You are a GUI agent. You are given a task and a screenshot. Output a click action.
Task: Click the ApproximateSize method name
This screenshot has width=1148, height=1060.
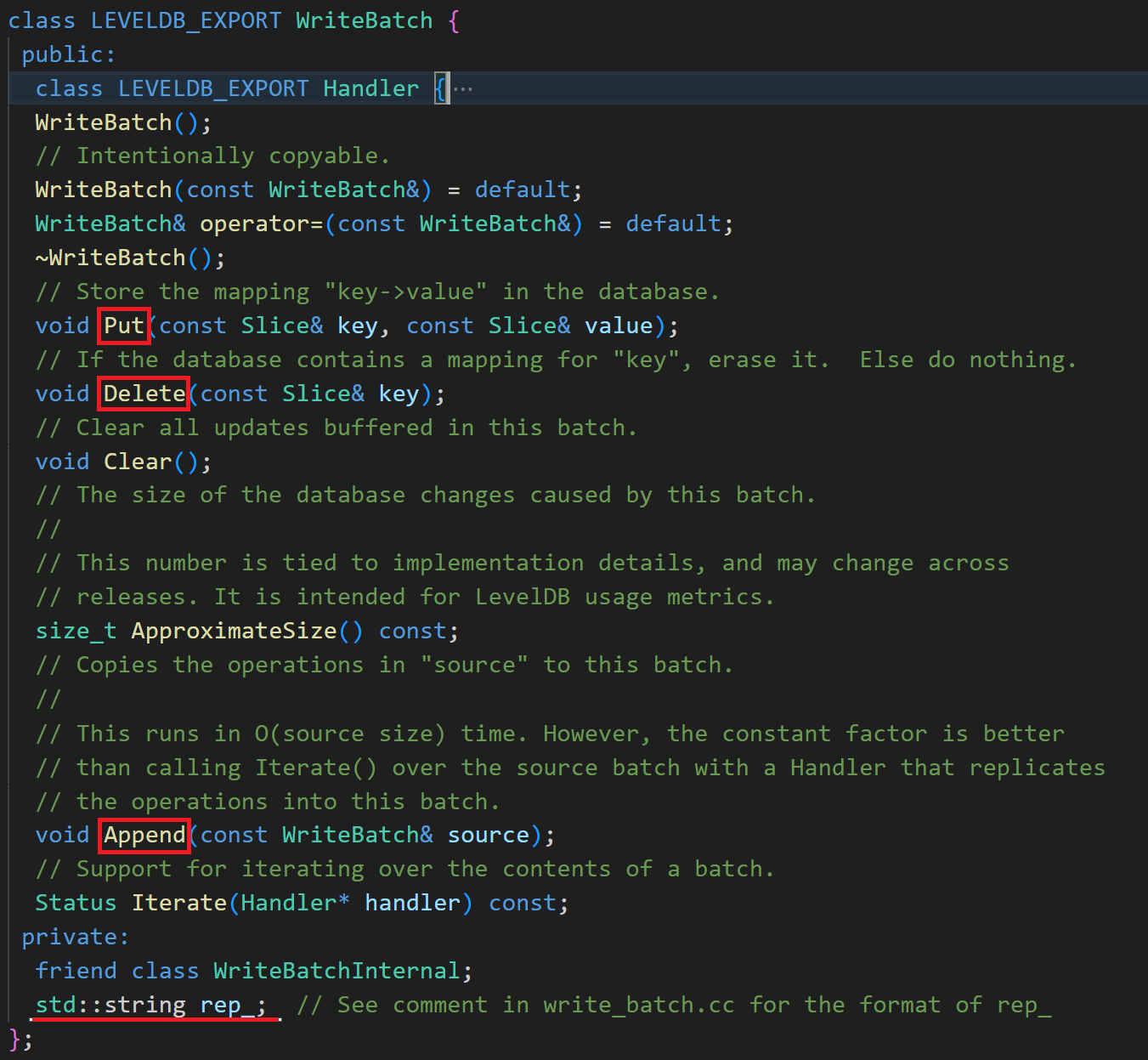[x=234, y=631]
